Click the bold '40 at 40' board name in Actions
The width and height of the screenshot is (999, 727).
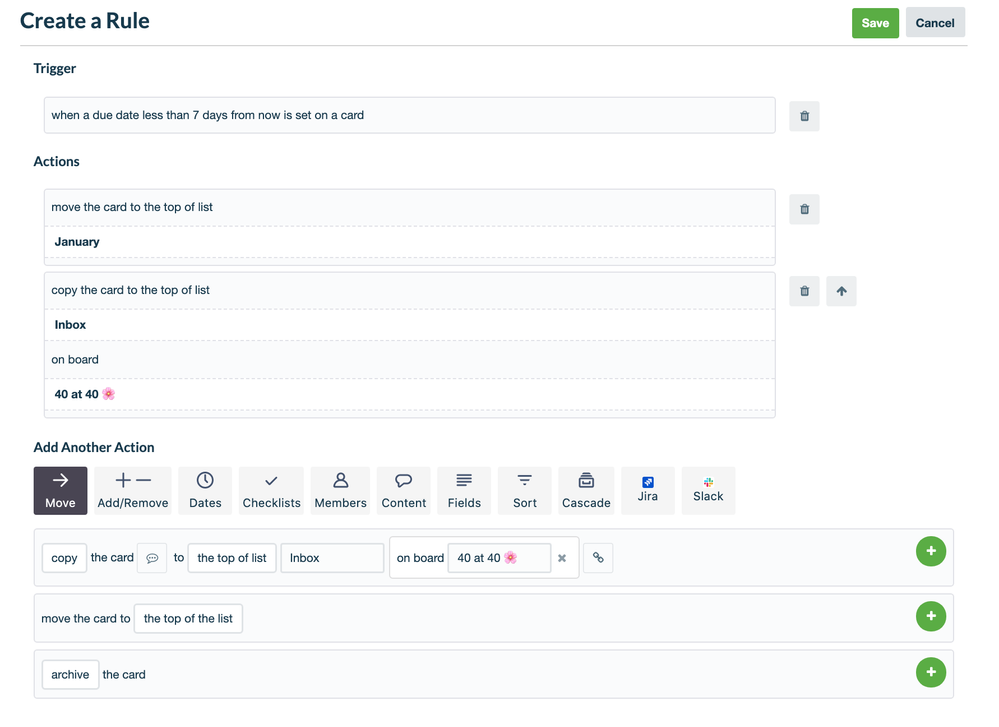(x=85, y=394)
